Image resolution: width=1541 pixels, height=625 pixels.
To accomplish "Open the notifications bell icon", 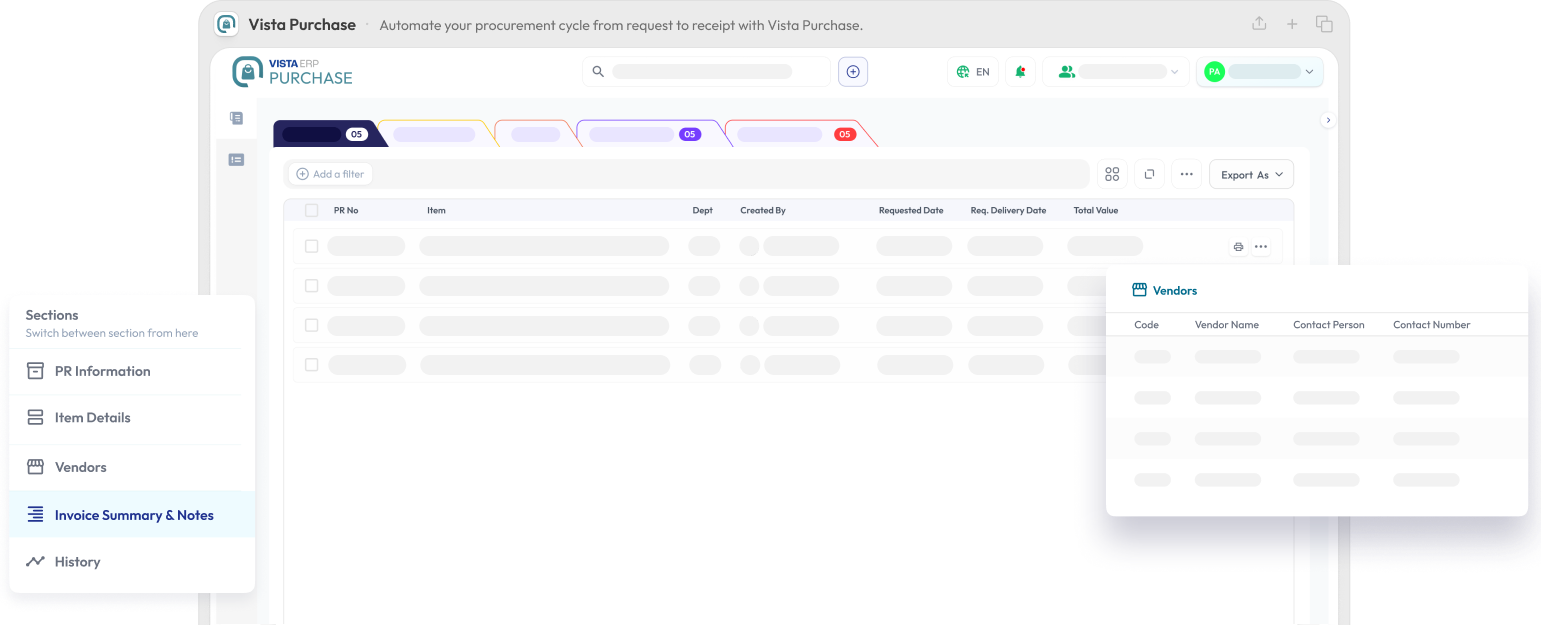I will pos(1020,72).
